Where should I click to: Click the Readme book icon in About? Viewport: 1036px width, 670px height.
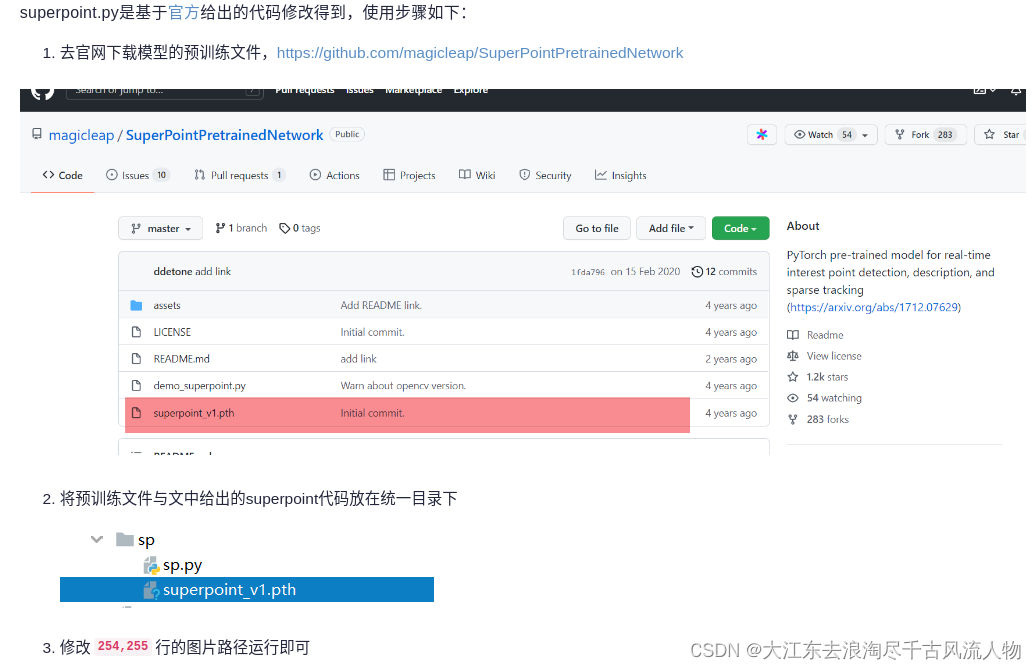click(795, 335)
